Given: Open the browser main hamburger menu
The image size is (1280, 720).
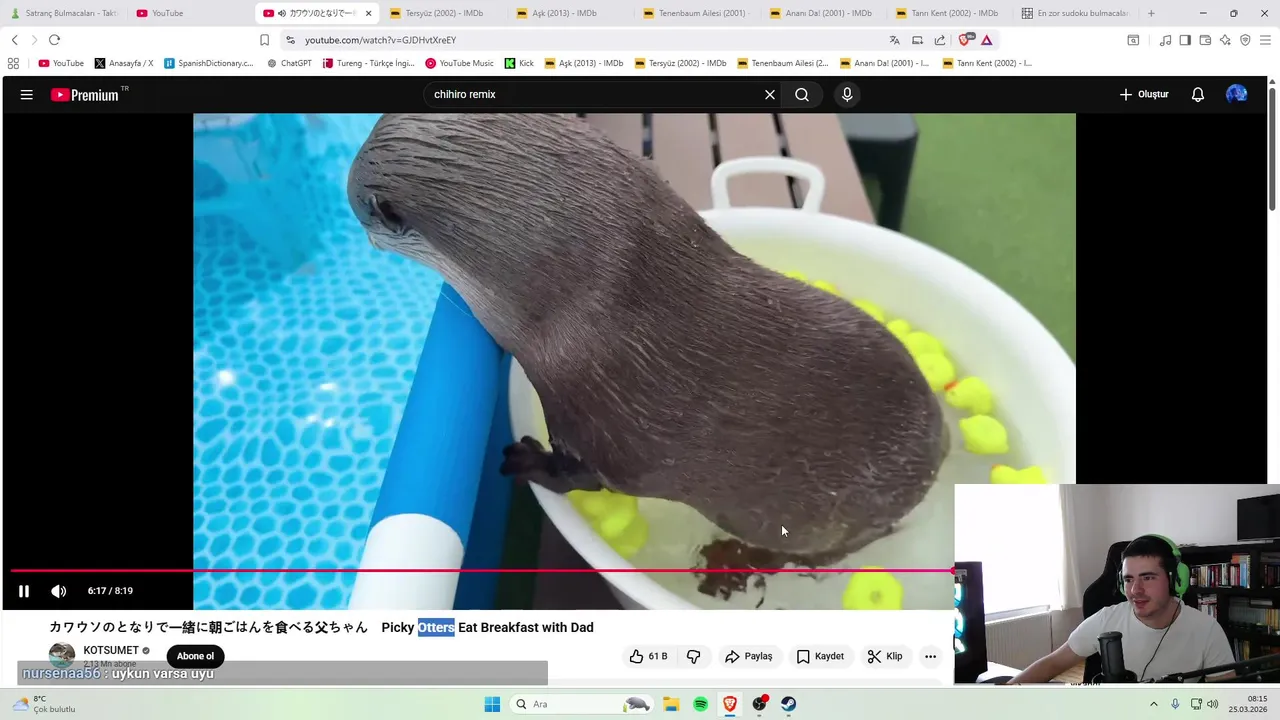Looking at the screenshot, I should click(1265, 40).
